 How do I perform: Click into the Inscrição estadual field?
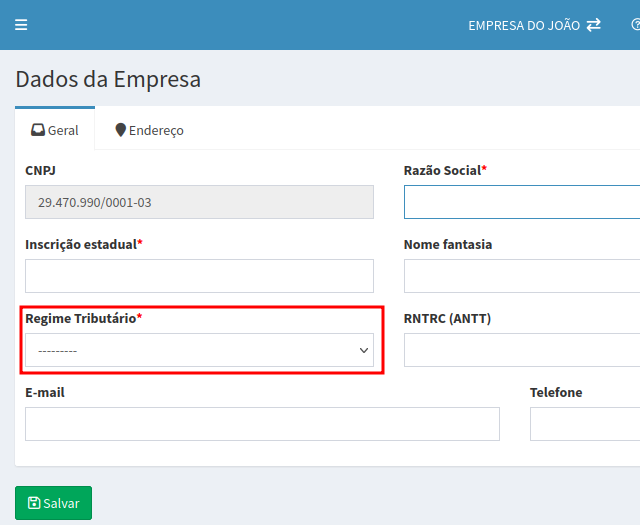(199, 276)
